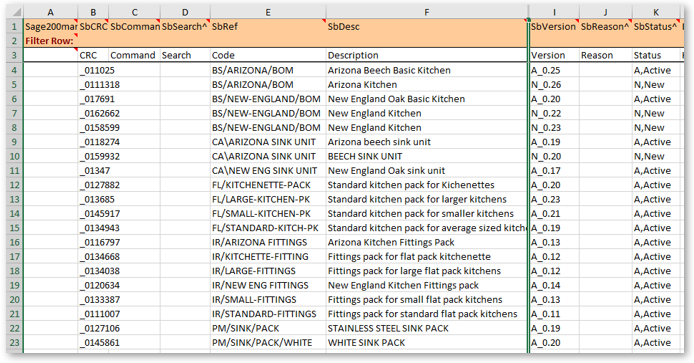Viewport: 694px width, 363px height.
Task: Click code IR/NEW ENG FITTINGS
Action: click(268, 285)
